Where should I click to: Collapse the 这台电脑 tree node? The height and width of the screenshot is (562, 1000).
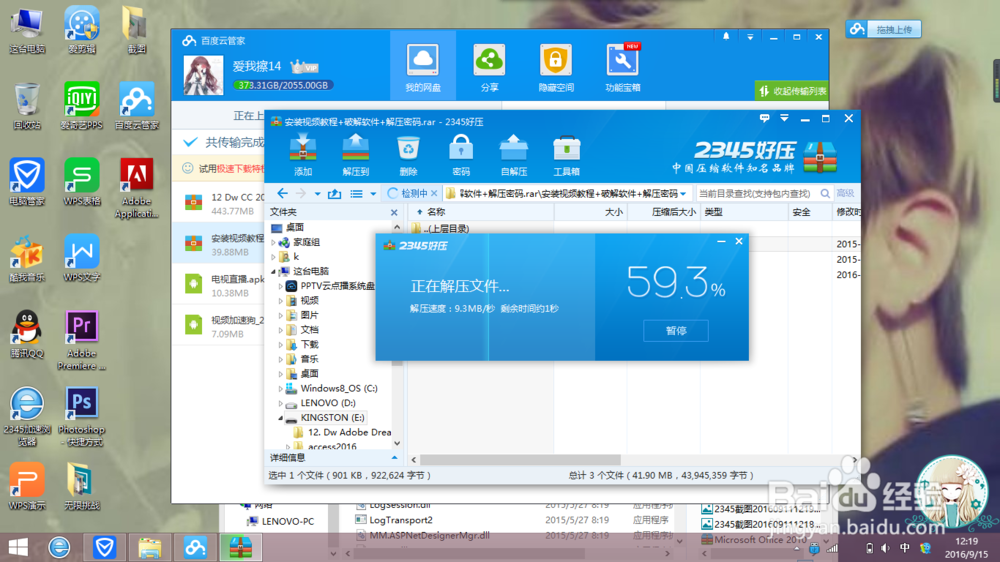274,272
